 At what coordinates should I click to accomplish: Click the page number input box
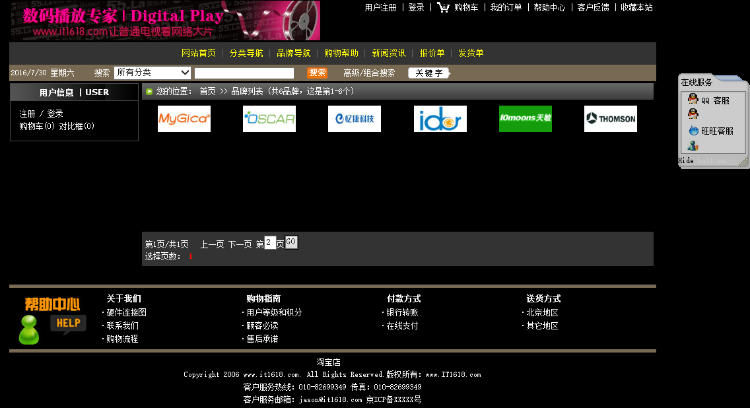coord(270,243)
